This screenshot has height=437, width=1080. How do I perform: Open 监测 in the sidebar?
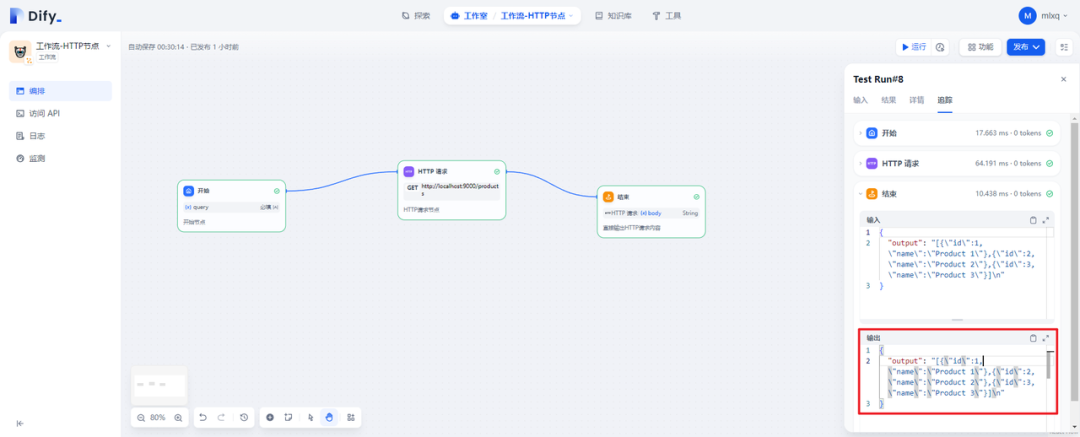pyautogui.click(x=61, y=158)
